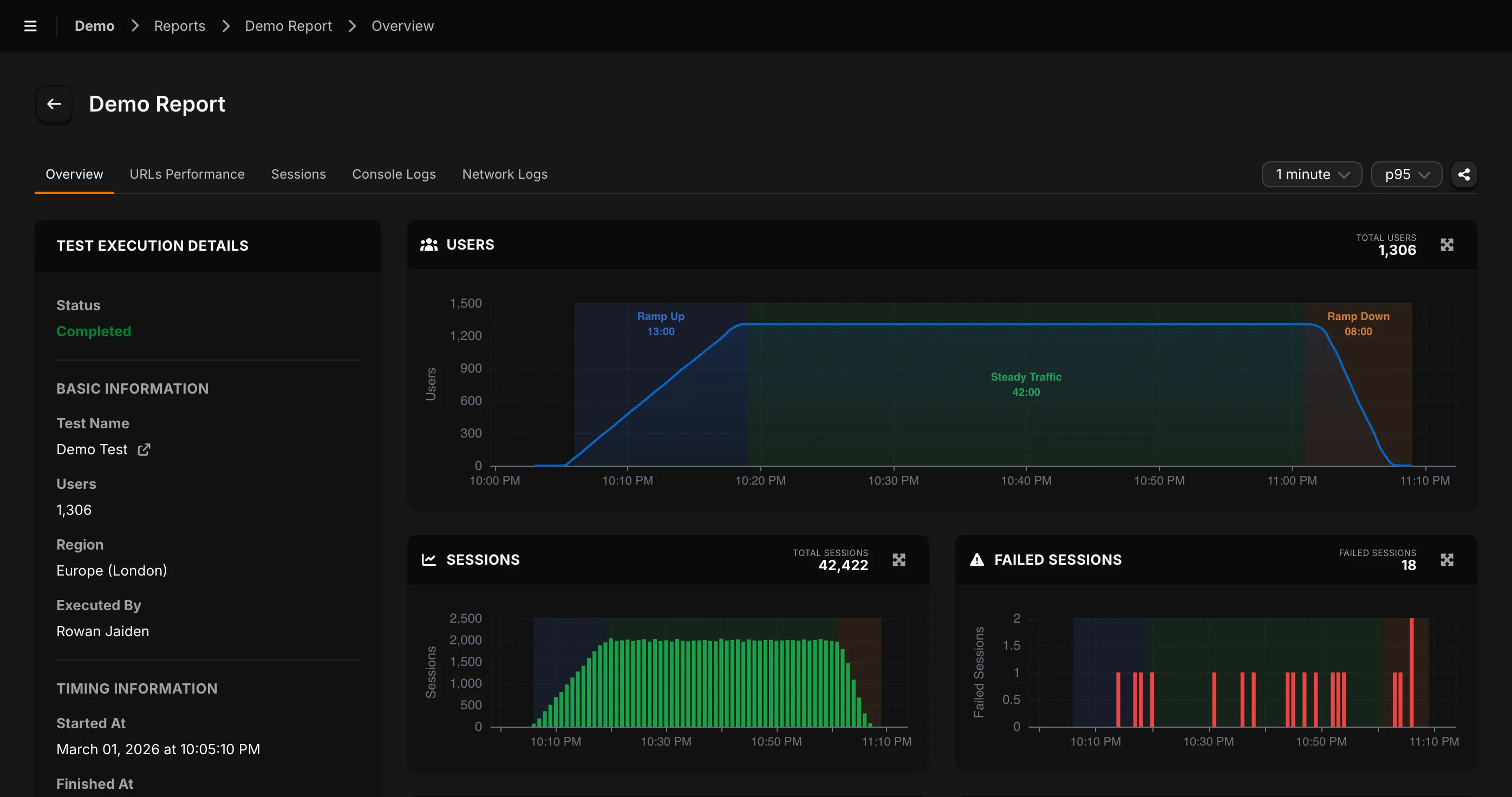Screen dimensions: 1512x797
Task: Click the Test Name label
Action: pos(93,424)
